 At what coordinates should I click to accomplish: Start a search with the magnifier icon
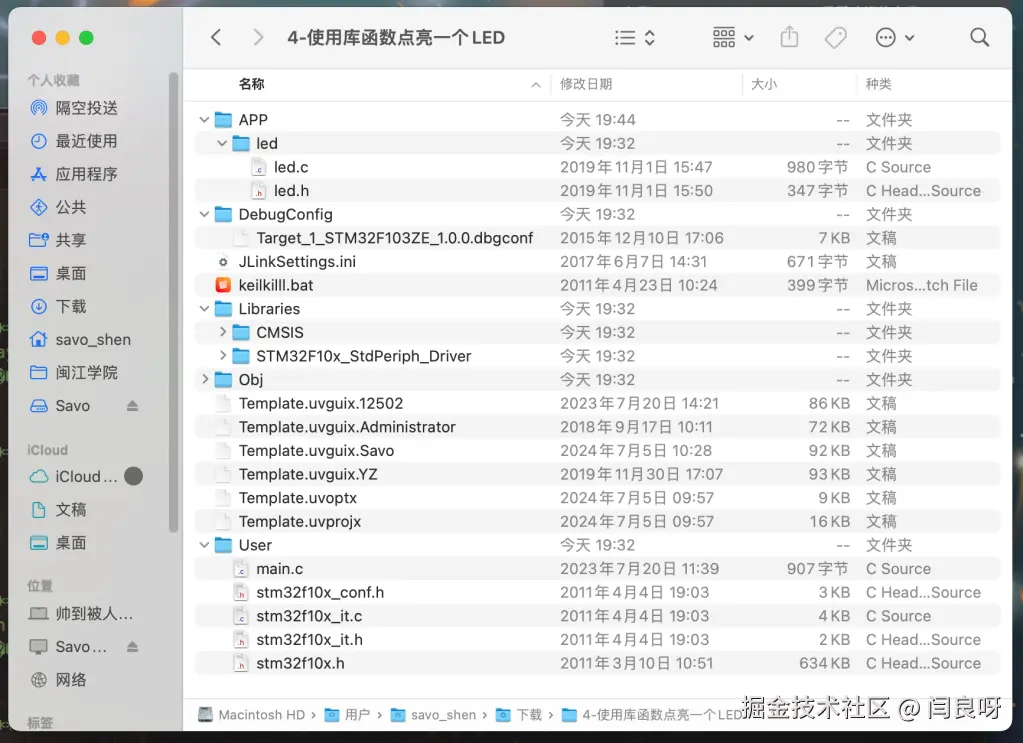(x=978, y=36)
